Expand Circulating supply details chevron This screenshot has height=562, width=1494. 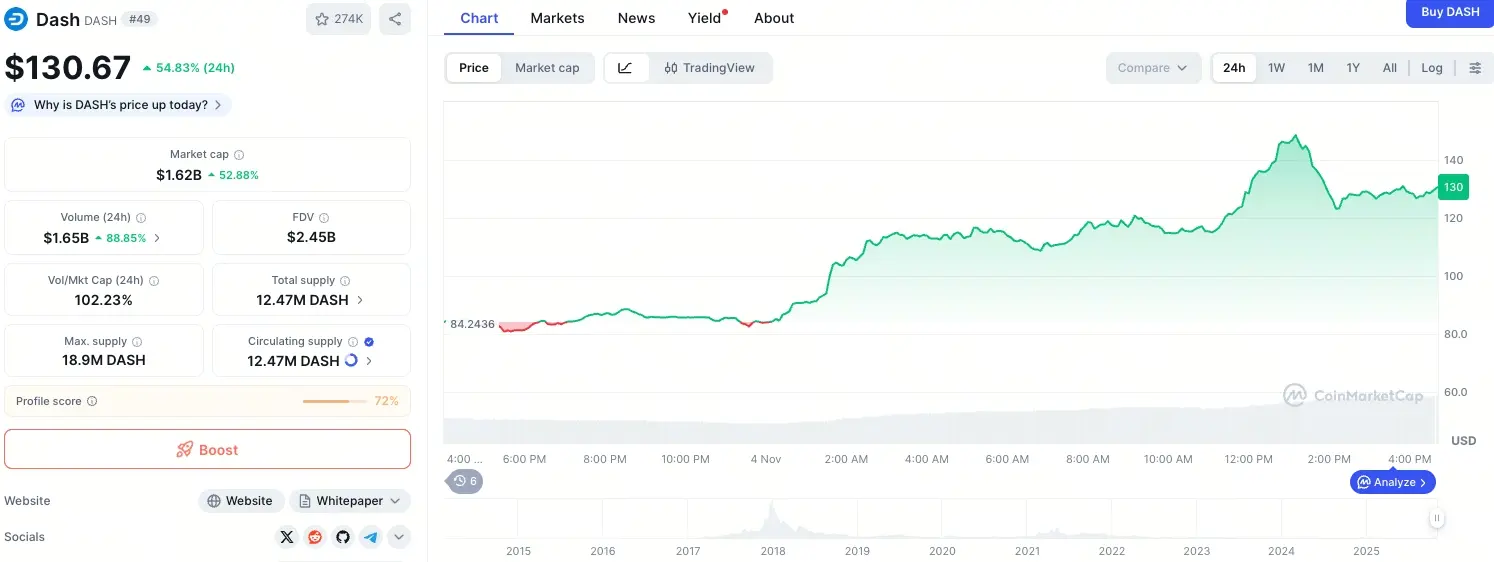tap(369, 361)
